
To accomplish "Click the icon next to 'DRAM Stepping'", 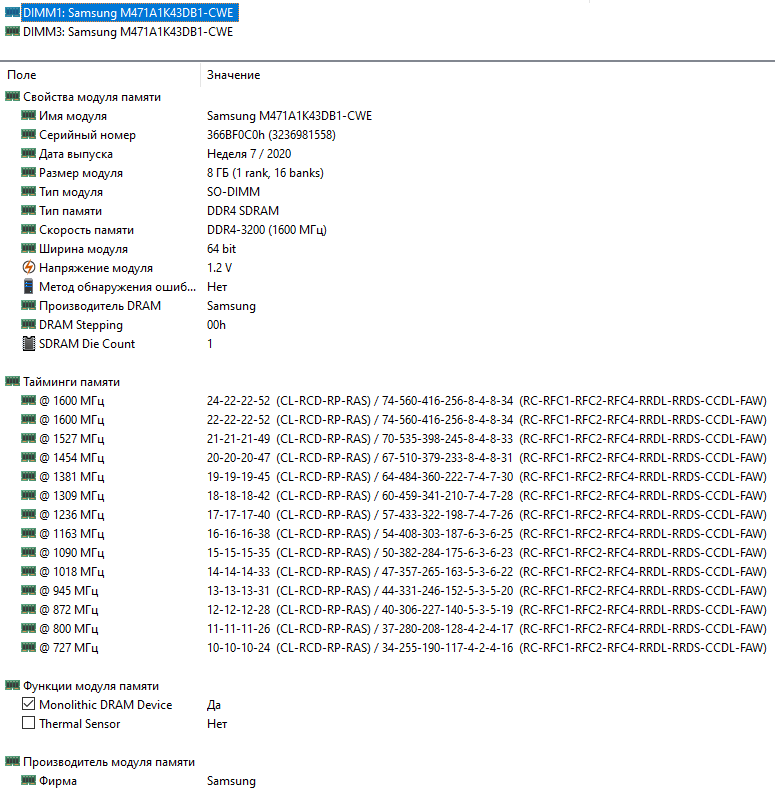I will click(28, 324).
